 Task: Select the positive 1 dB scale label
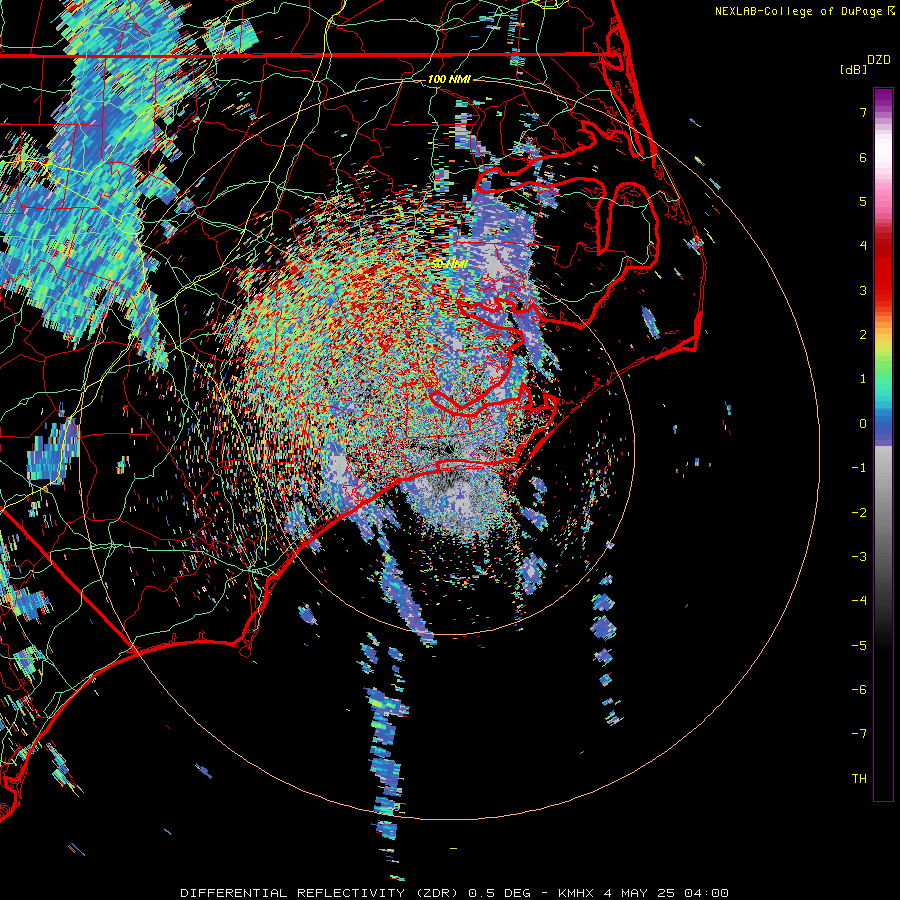coord(863,379)
